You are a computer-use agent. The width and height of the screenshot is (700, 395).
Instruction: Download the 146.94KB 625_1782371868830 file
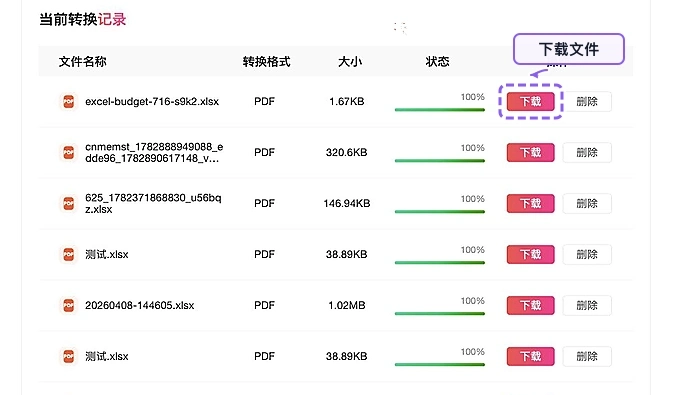530,203
